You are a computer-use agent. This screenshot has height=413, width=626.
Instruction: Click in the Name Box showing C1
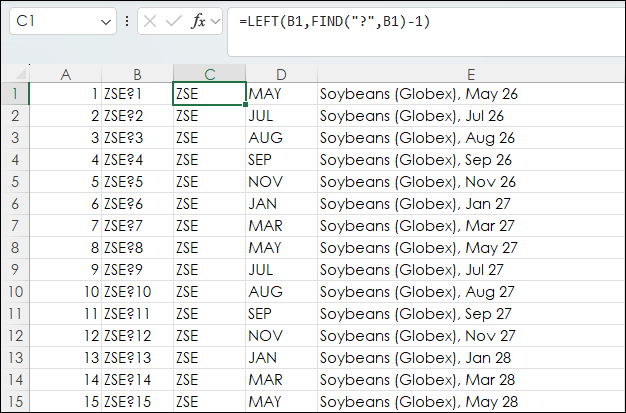tap(55, 21)
